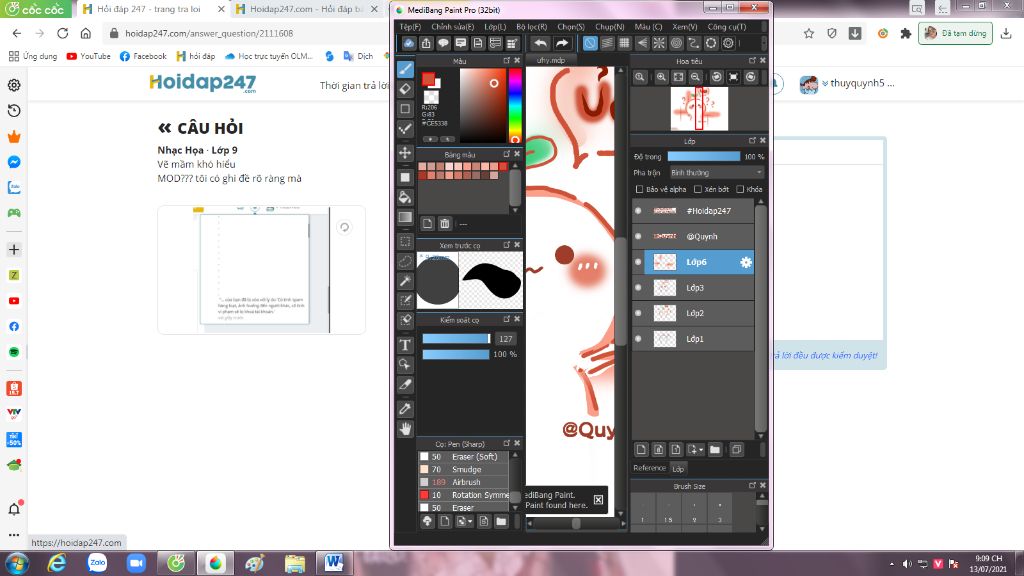The image size is (1024, 576).
Task: Click the question image thumbnail on Hoidap247
Action: point(261,270)
